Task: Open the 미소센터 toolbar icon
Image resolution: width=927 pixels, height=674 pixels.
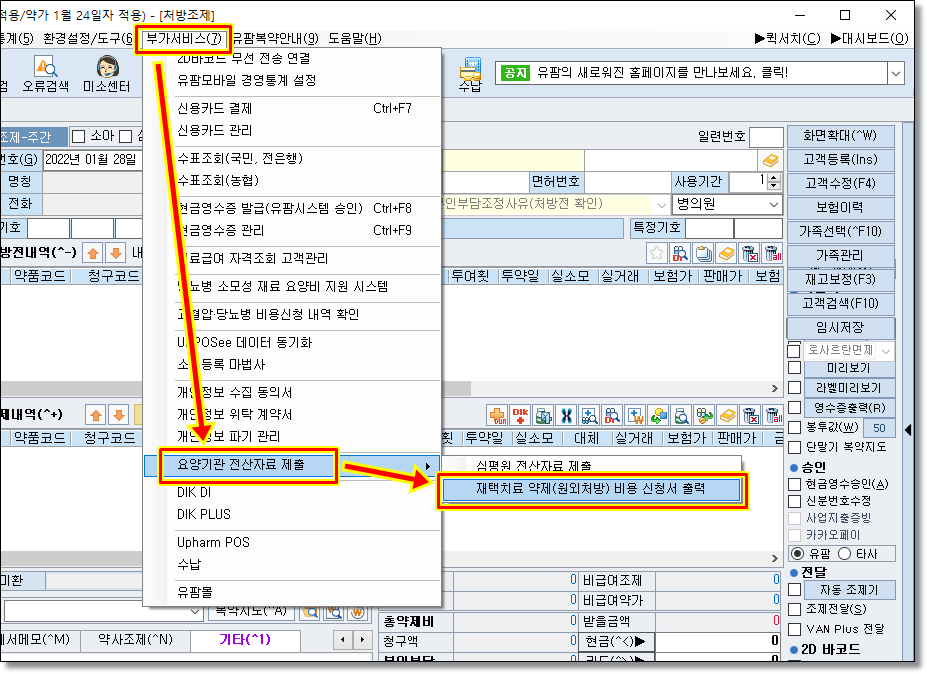Action: click(105, 75)
